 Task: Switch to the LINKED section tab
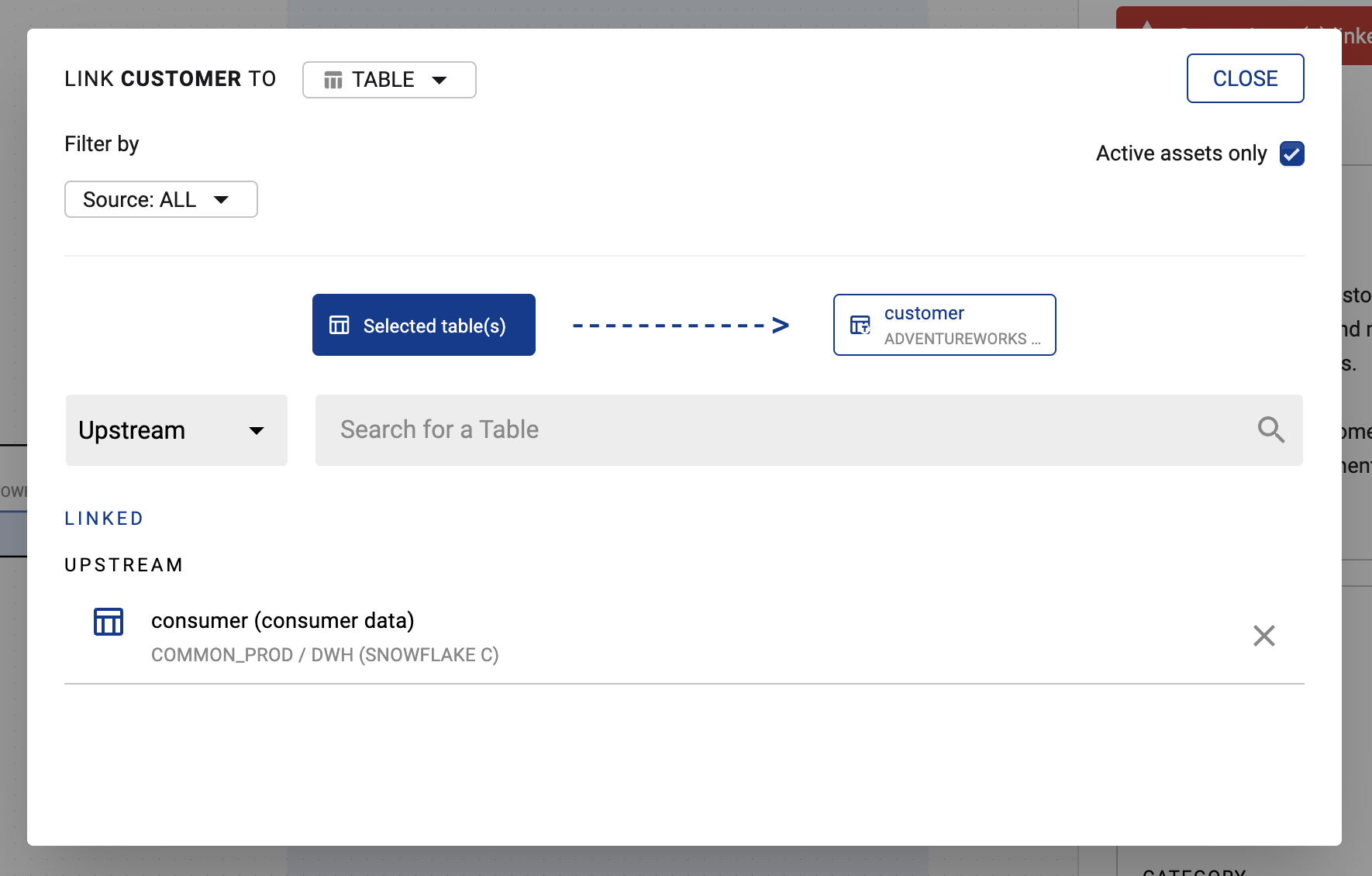point(104,519)
